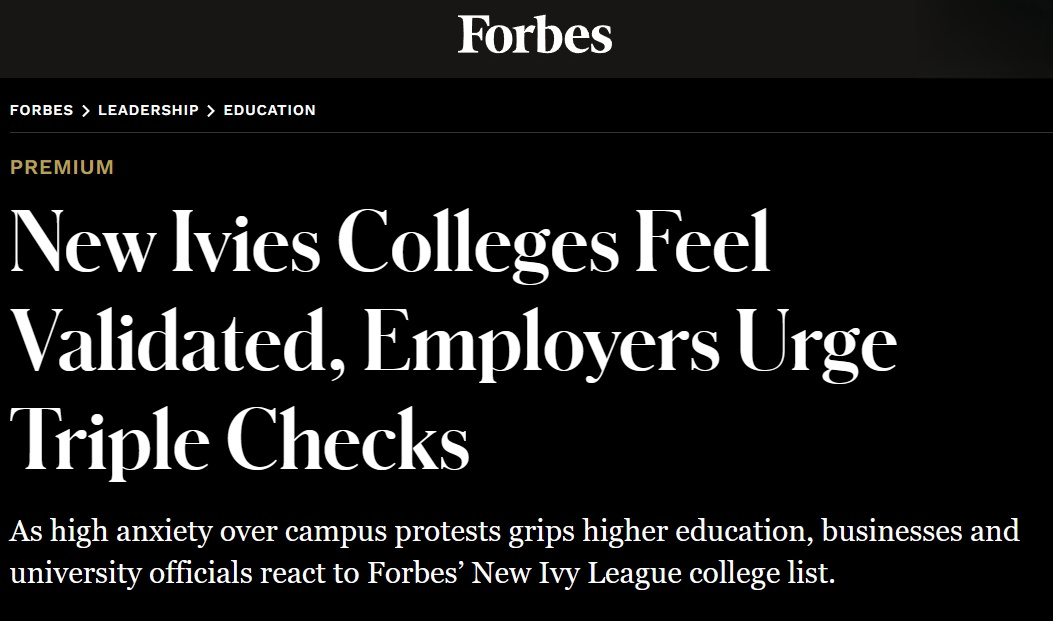This screenshot has width=1053, height=621.
Task: Click the gold PREMIUM label
Action: click(x=62, y=167)
